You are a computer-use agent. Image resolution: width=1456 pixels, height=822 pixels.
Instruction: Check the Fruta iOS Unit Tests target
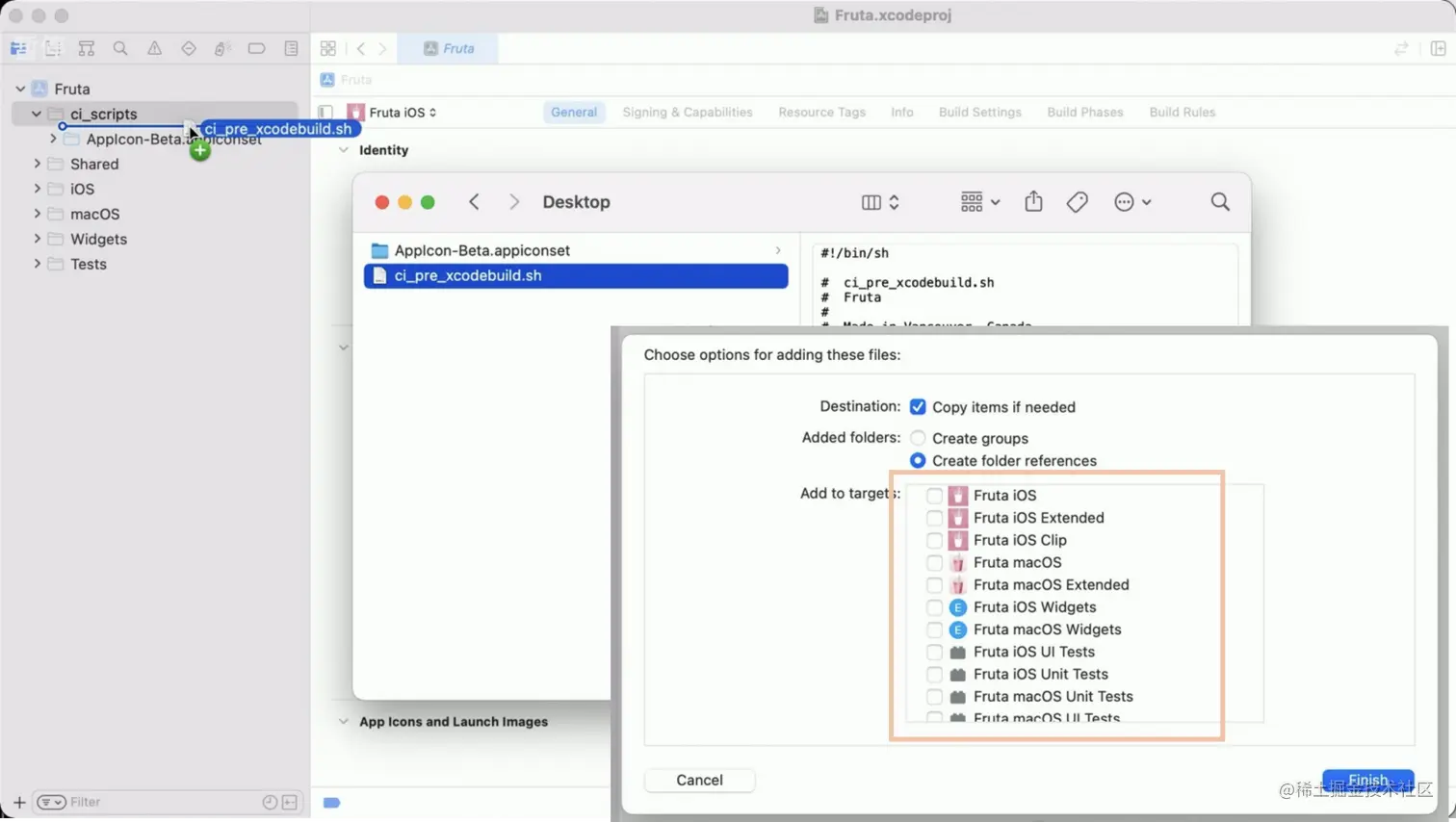tap(934, 674)
